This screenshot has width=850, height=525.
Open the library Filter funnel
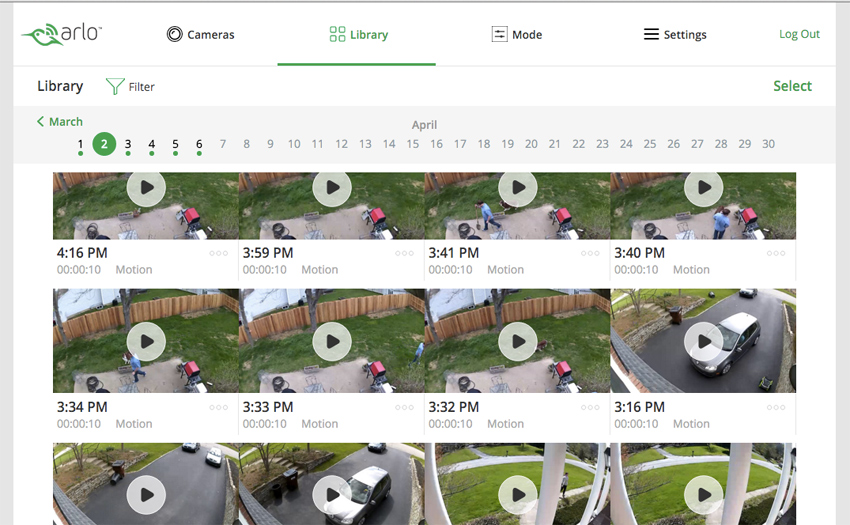[130, 86]
